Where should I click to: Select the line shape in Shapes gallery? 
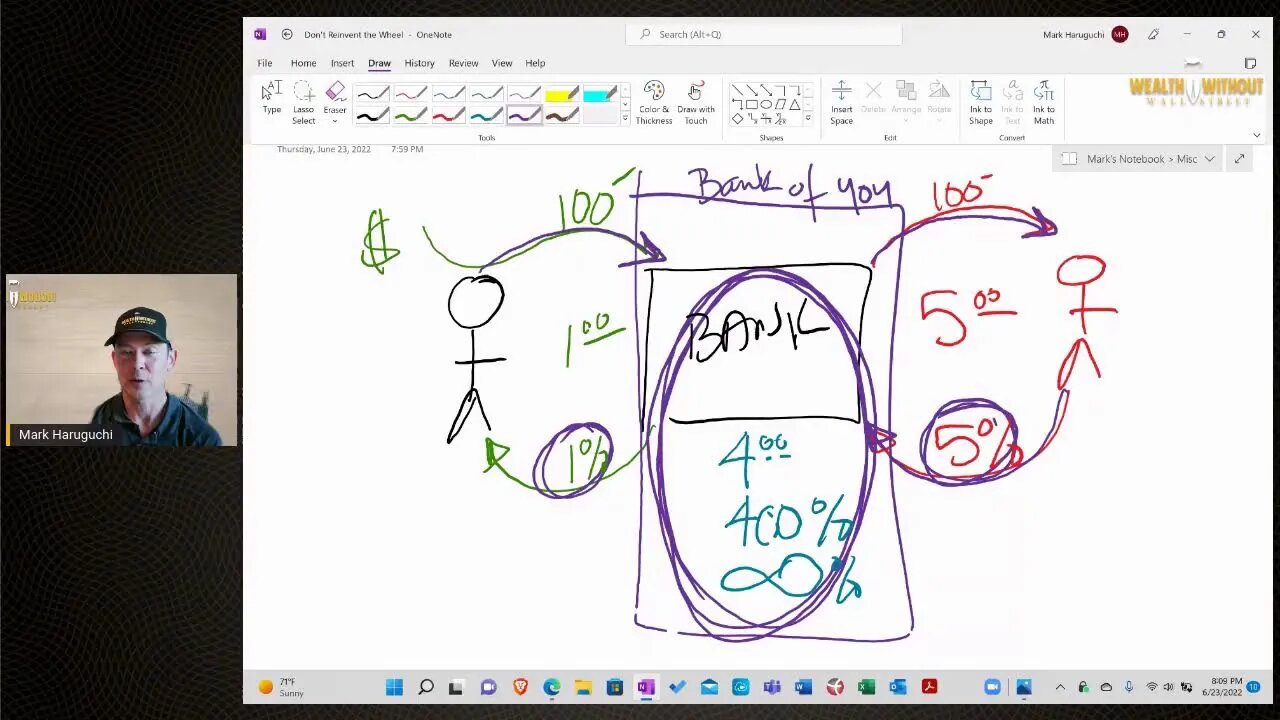(x=737, y=90)
